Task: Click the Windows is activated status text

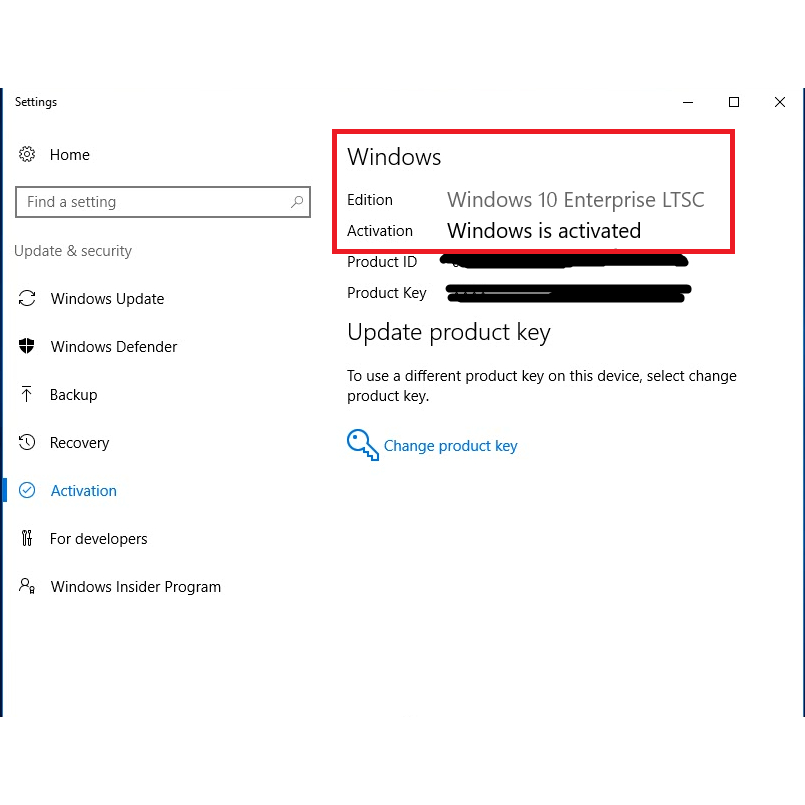Action: coord(544,231)
